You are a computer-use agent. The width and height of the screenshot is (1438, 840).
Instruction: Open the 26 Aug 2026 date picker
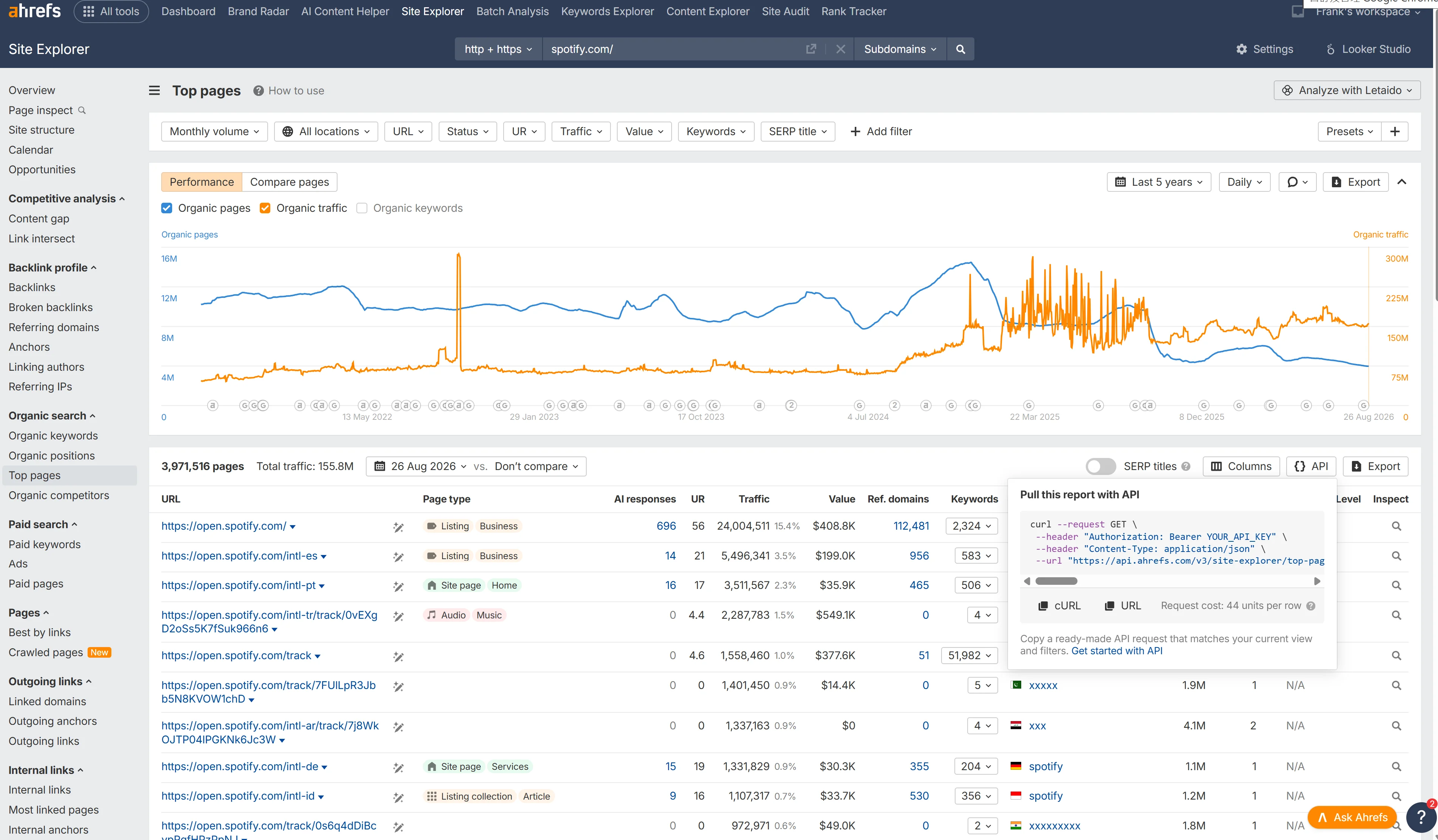click(421, 466)
